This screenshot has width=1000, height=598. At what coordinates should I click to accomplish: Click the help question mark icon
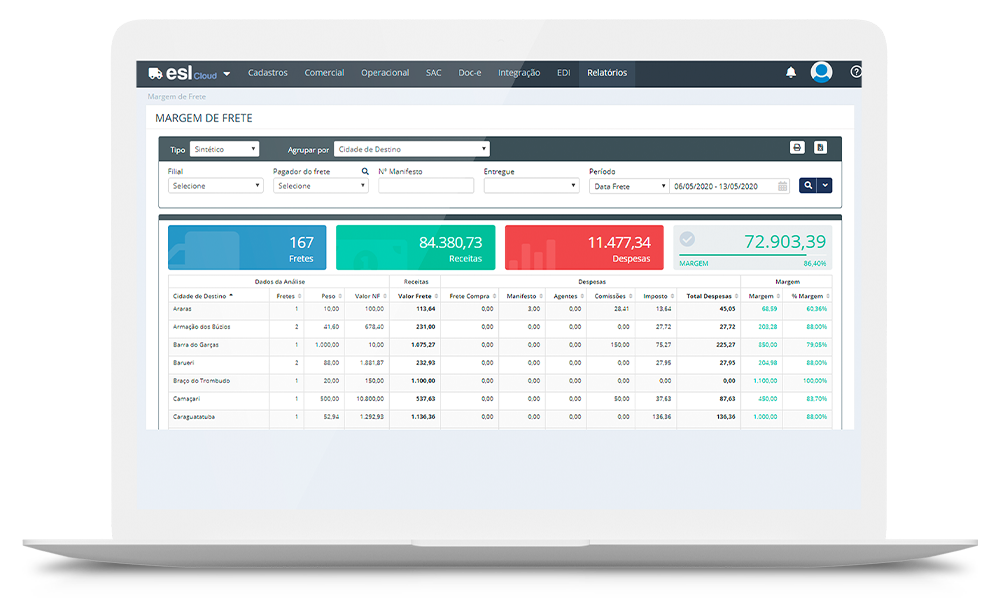click(855, 73)
